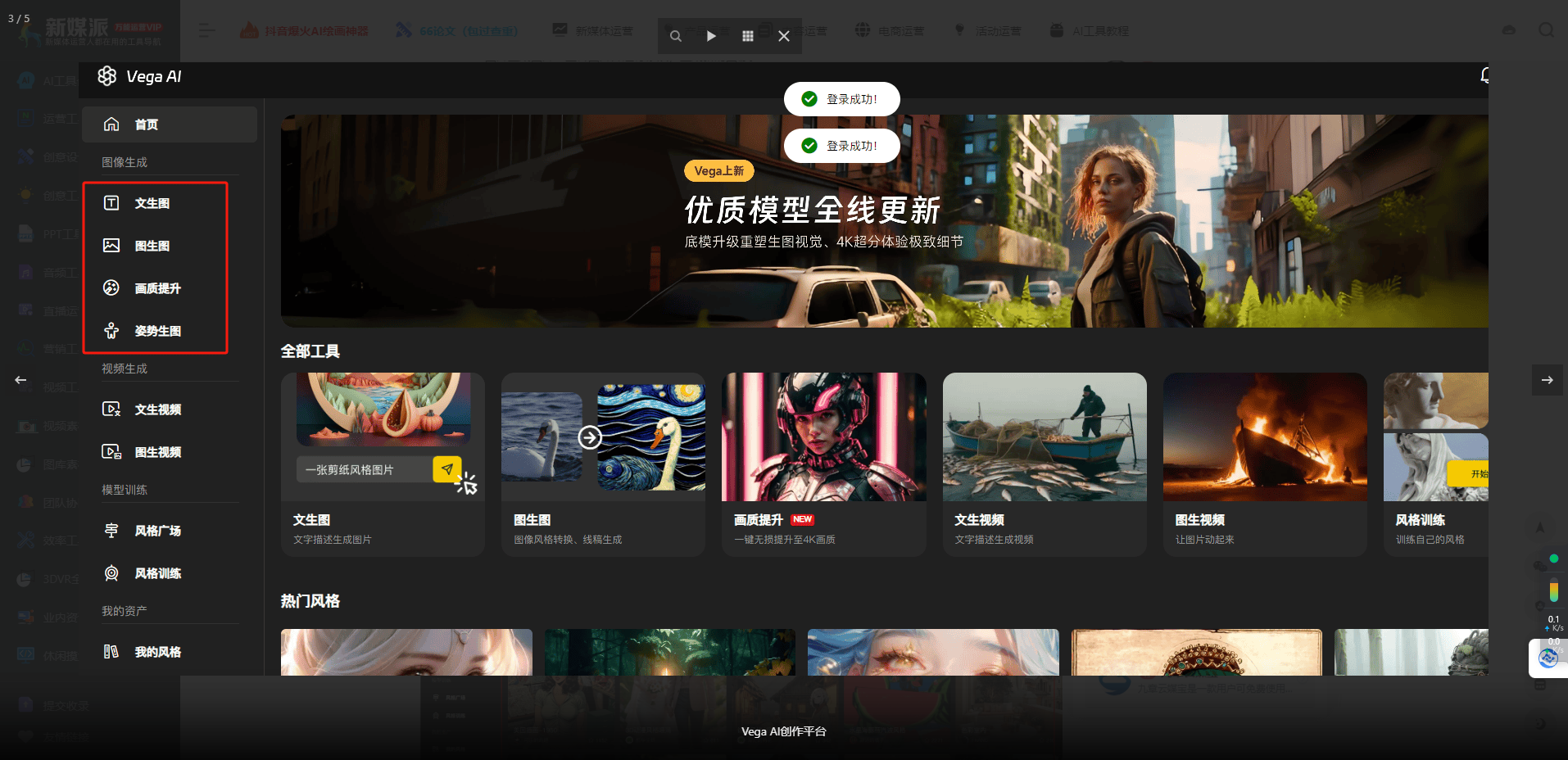Open 姿势生图 in the sidebar

click(157, 331)
